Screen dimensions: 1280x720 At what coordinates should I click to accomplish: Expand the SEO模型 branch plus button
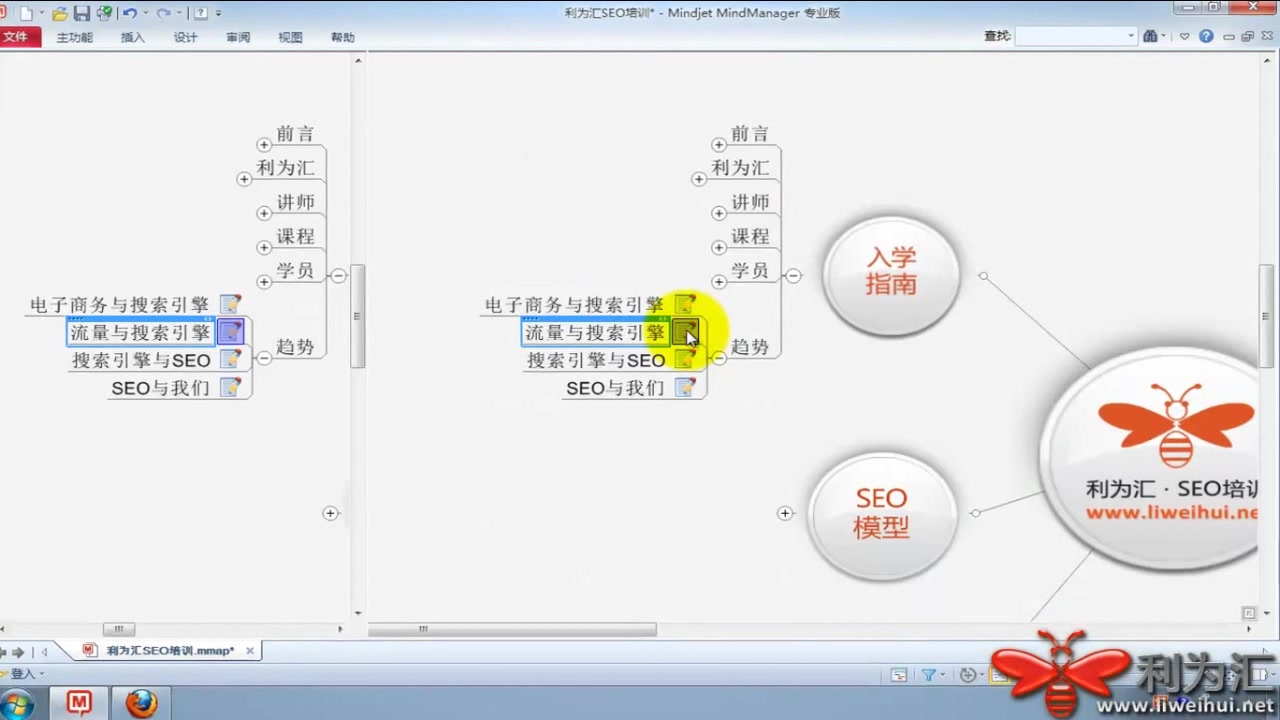click(x=785, y=513)
